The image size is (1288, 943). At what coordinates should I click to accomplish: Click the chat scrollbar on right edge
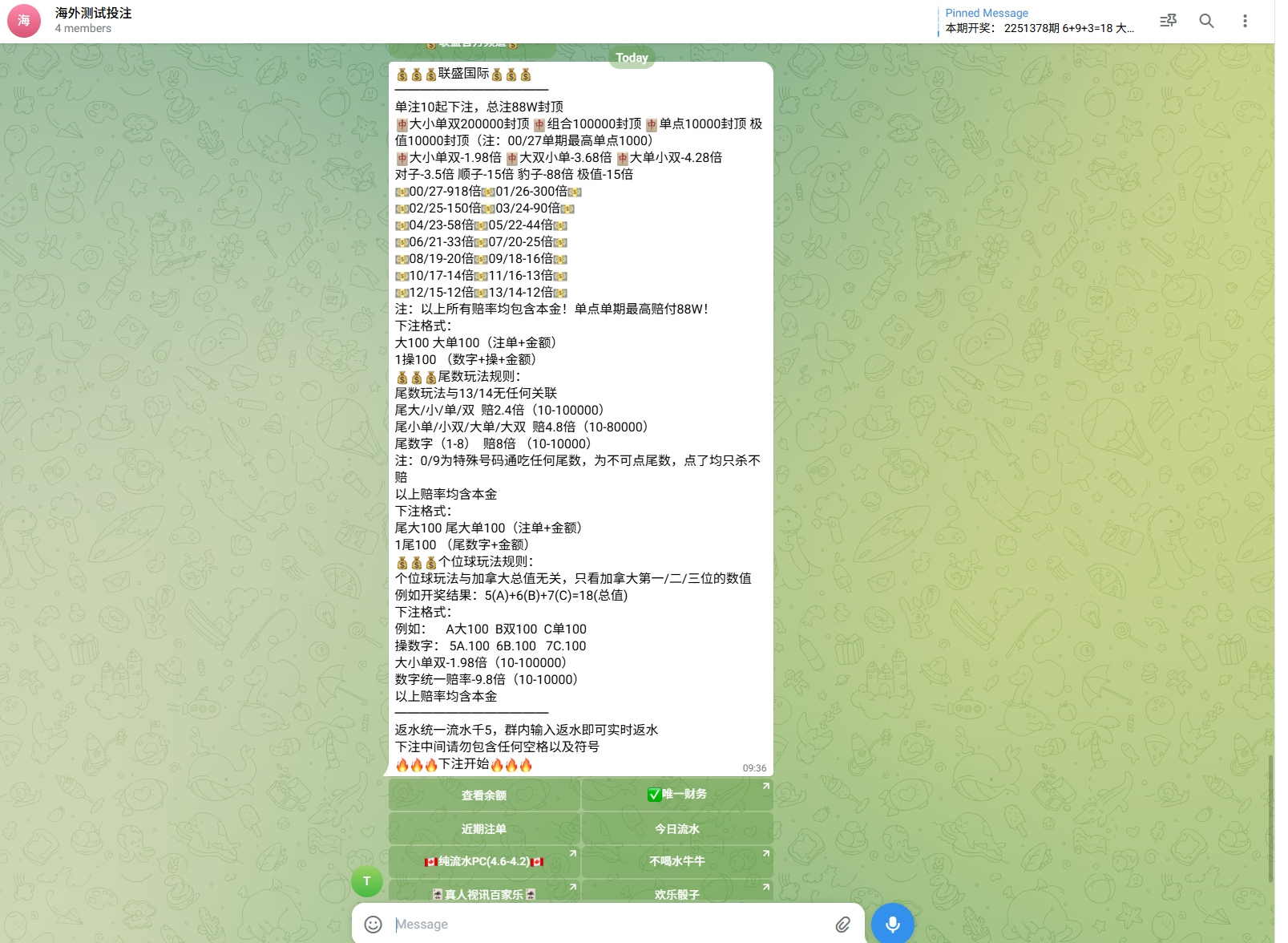click(x=1270, y=818)
